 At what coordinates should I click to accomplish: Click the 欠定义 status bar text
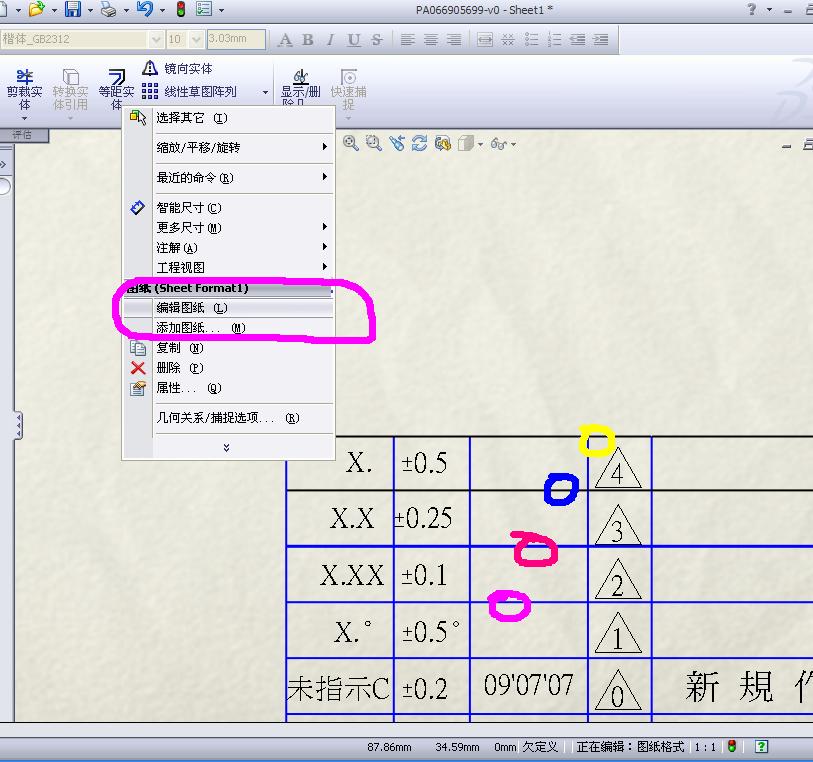[540, 746]
